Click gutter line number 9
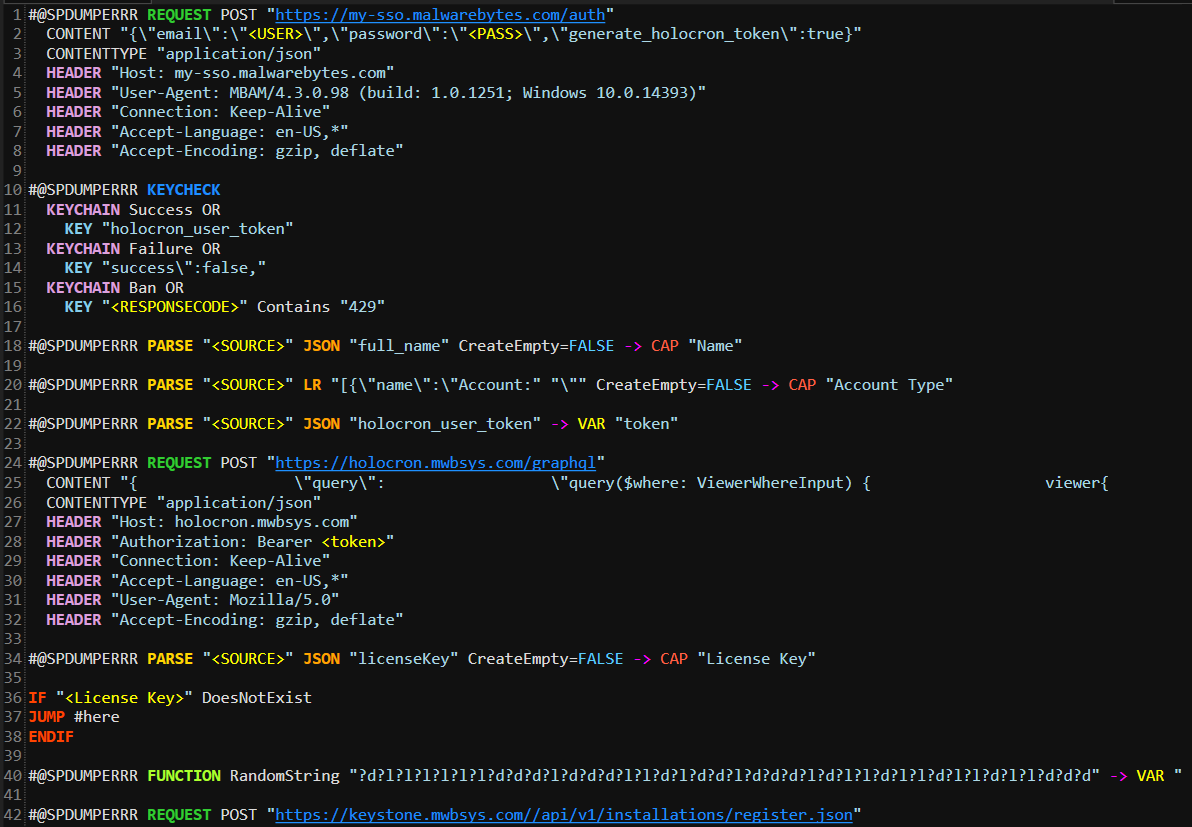1192x827 pixels. pyautogui.click(x=17, y=170)
